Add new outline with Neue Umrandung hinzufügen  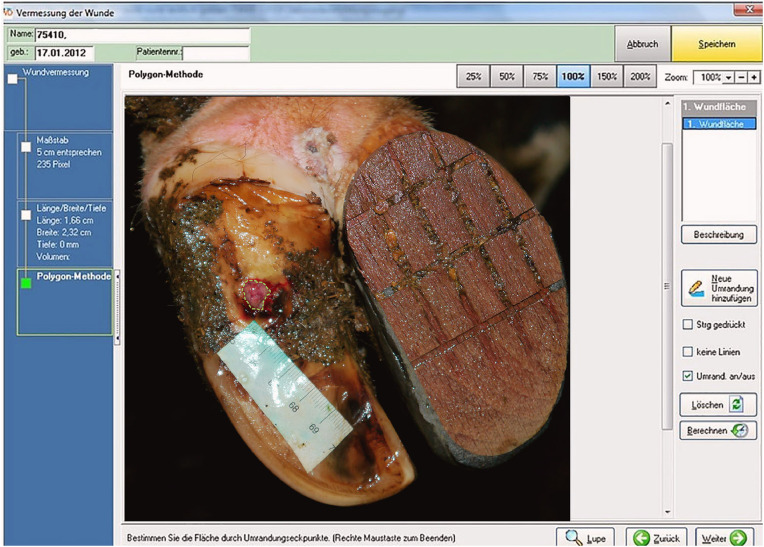point(718,287)
